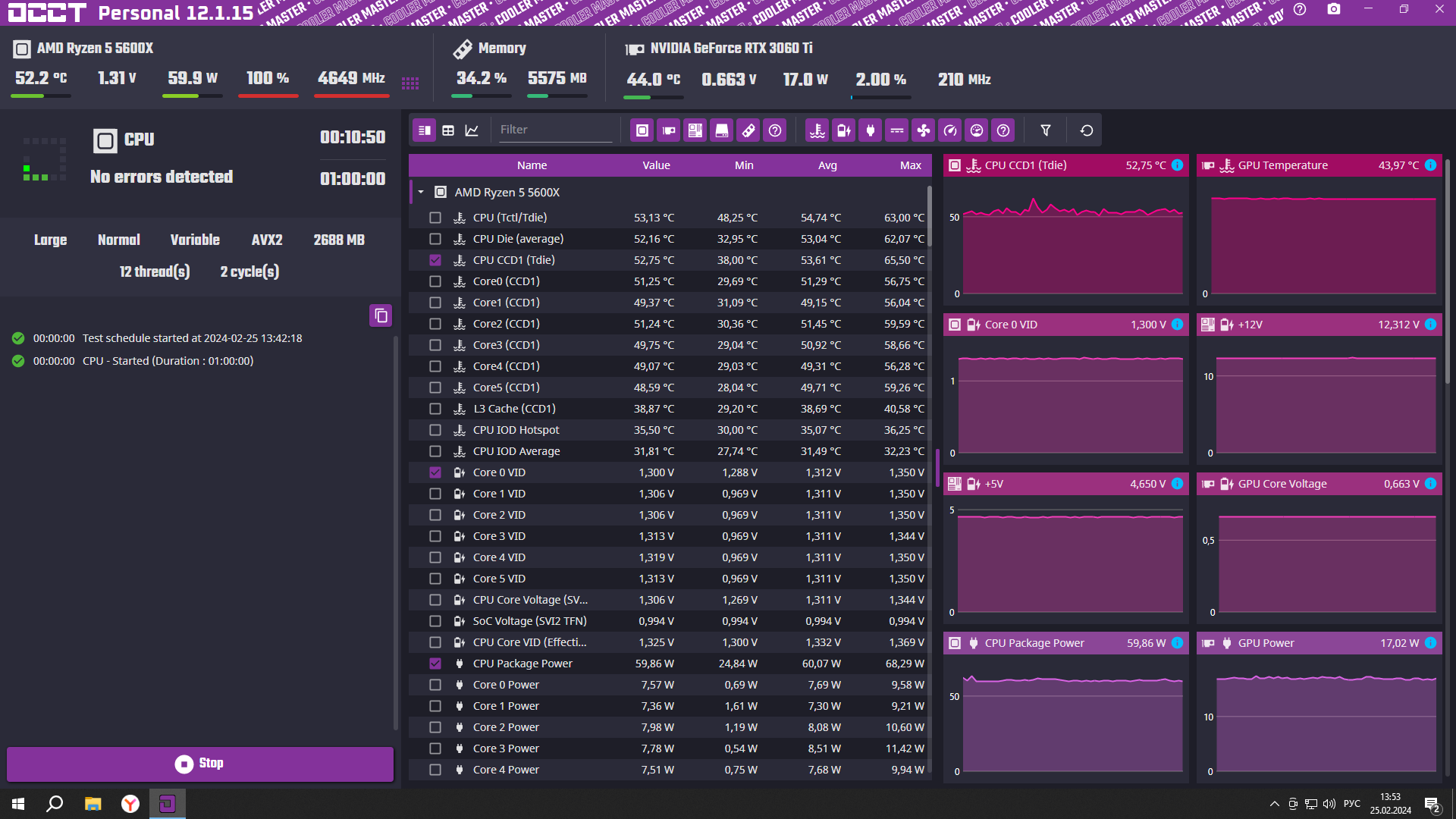The width and height of the screenshot is (1456, 819).
Task: Sort sensors by Max column
Action: pyautogui.click(x=911, y=165)
